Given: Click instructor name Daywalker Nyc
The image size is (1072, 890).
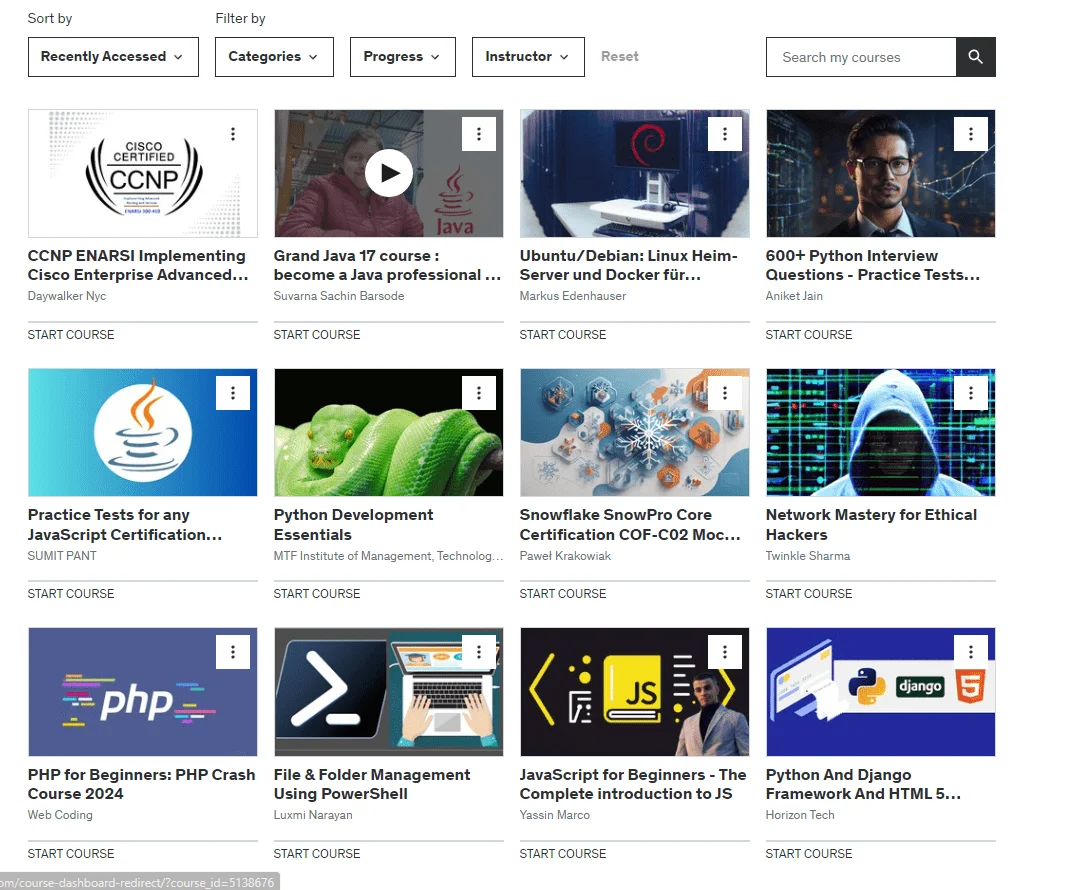Looking at the screenshot, I should [67, 296].
